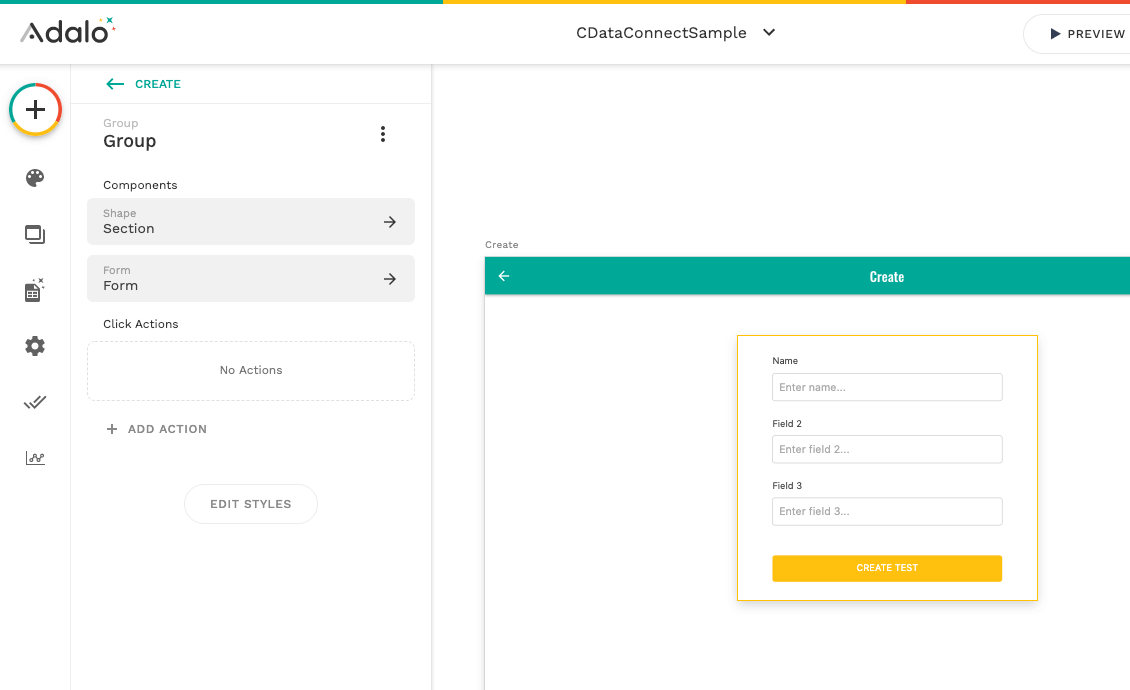Click the Preview button

click(x=1086, y=34)
